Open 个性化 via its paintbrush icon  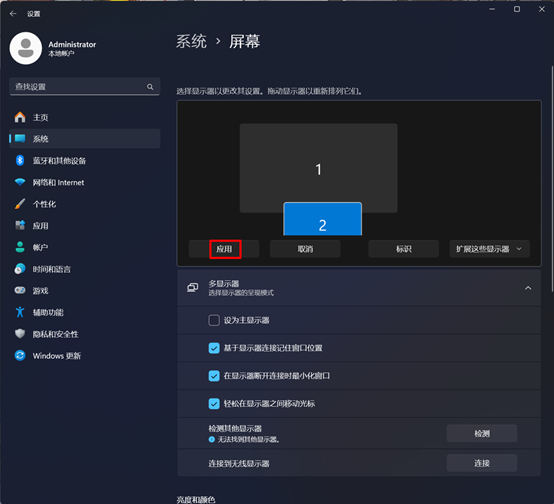(20, 204)
